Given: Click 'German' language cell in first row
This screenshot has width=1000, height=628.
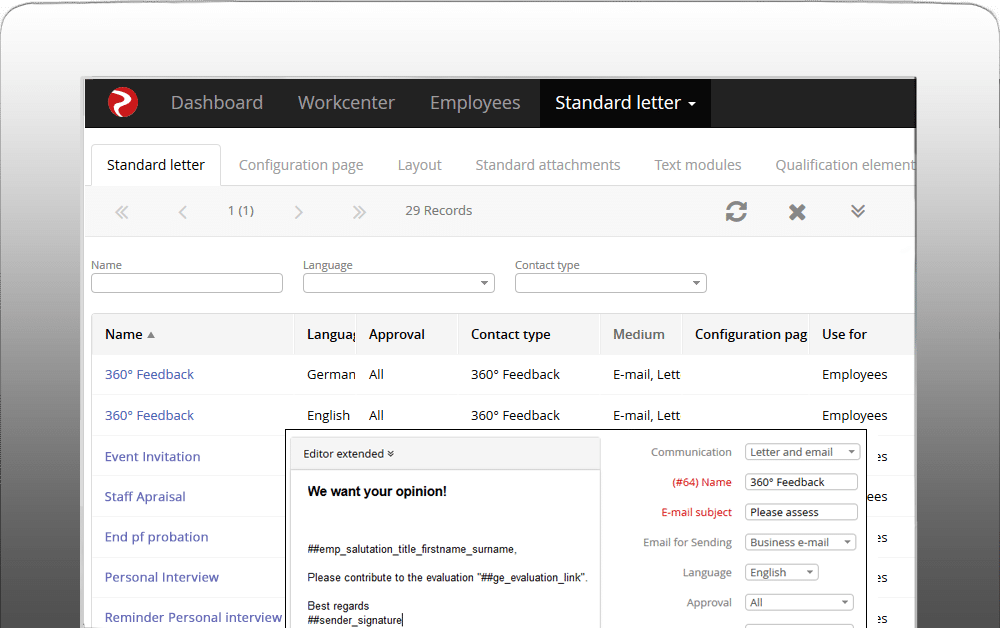Looking at the screenshot, I should 331,375.
